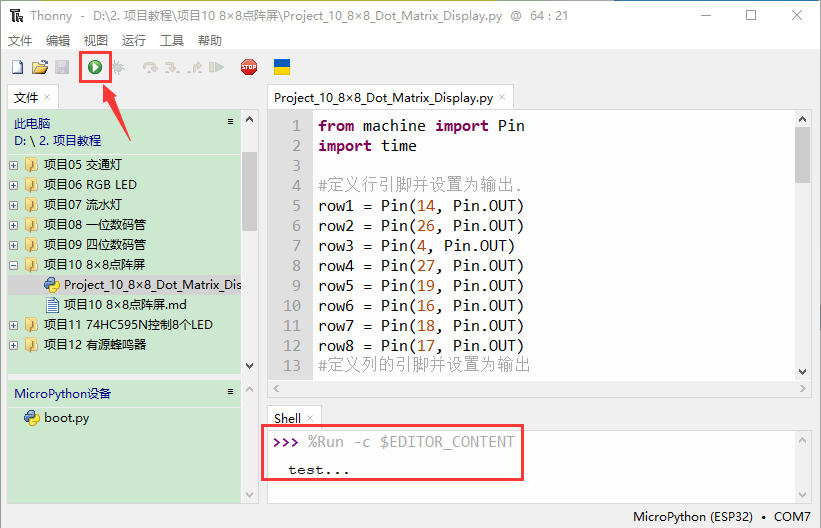Screen dimensions: 821x528
Task: Click the Ukraine flag icon in toolbar
Action: point(282,67)
